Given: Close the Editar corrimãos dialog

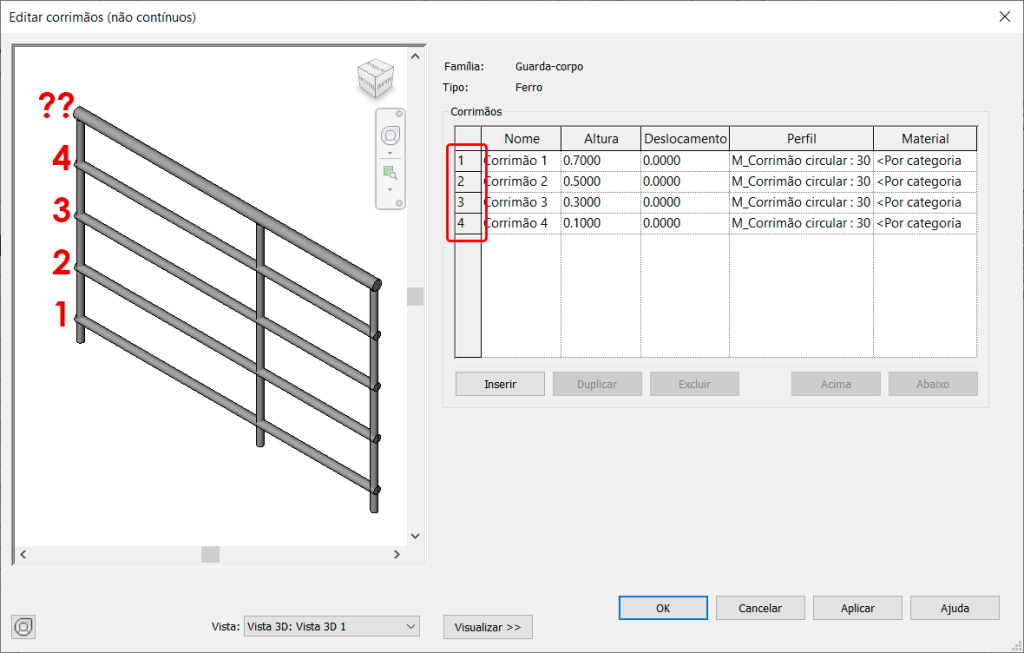Looking at the screenshot, I should click(x=1004, y=17).
